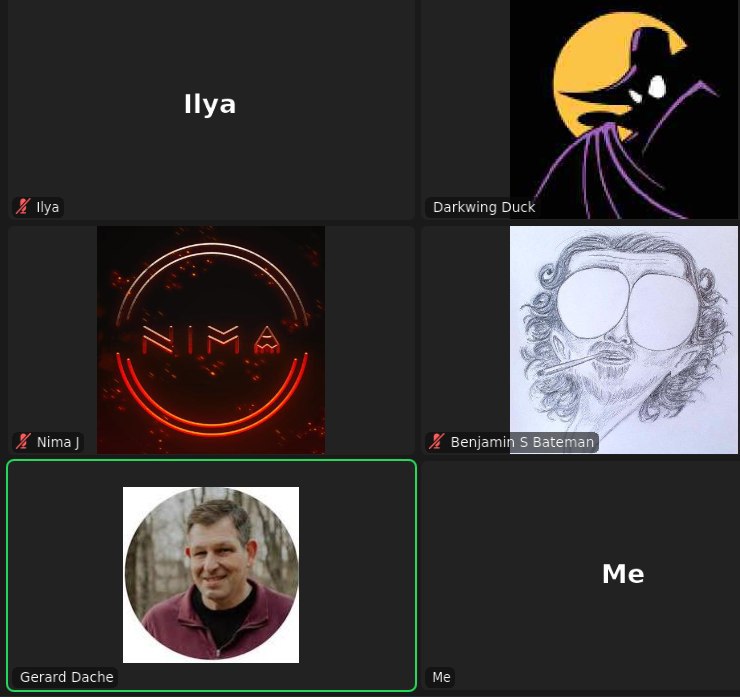Click the Benjamin S Bateman name label
Image resolution: width=740 pixels, height=697 pixels.
[522, 441]
